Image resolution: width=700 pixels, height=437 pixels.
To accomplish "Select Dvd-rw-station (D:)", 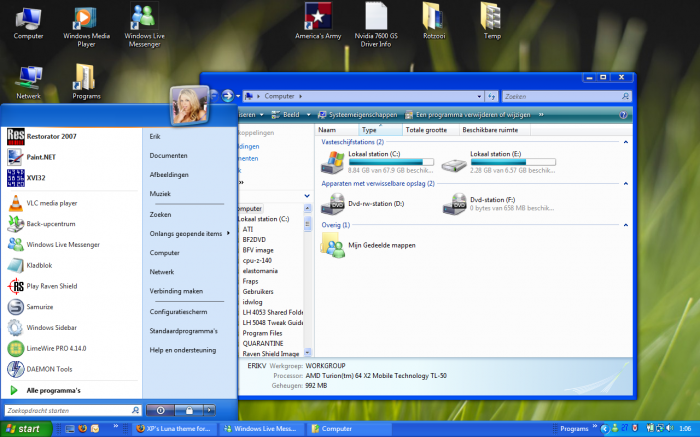I will pyautogui.click(x=362, y=204).
